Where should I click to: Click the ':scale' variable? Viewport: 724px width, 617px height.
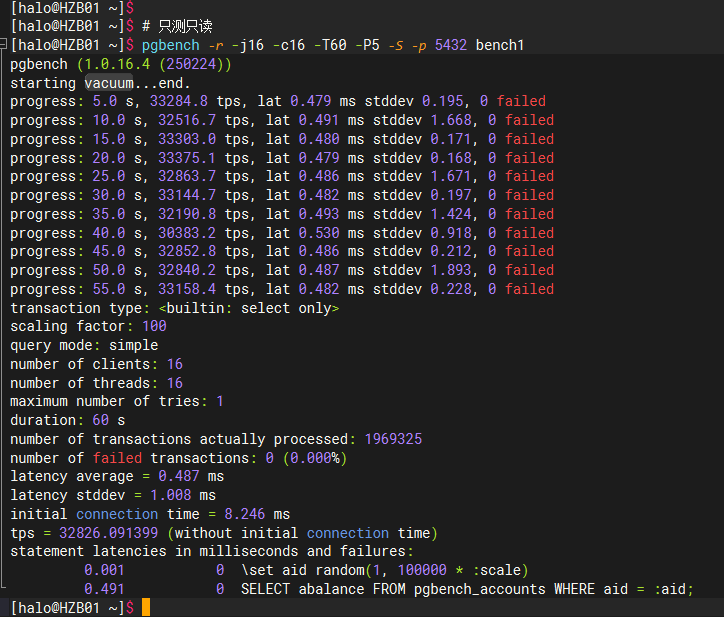point(496,570)
